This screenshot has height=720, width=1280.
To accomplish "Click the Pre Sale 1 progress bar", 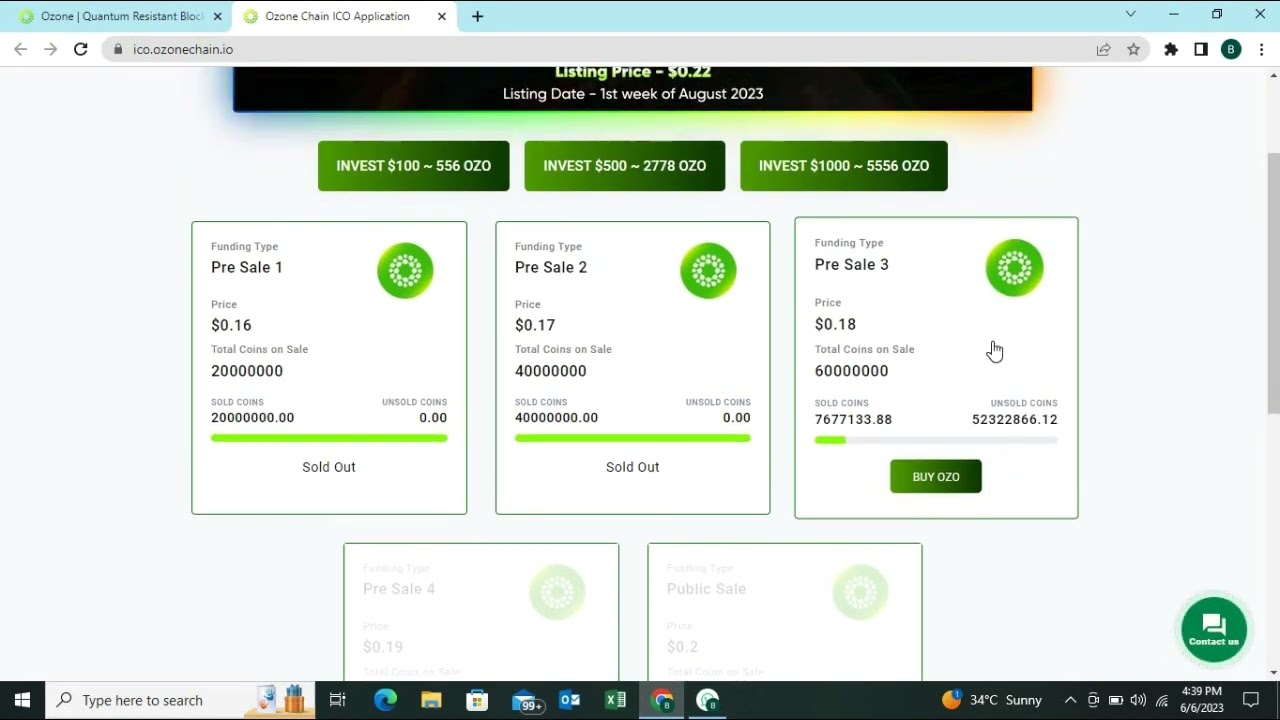I will tap(329, 438).
